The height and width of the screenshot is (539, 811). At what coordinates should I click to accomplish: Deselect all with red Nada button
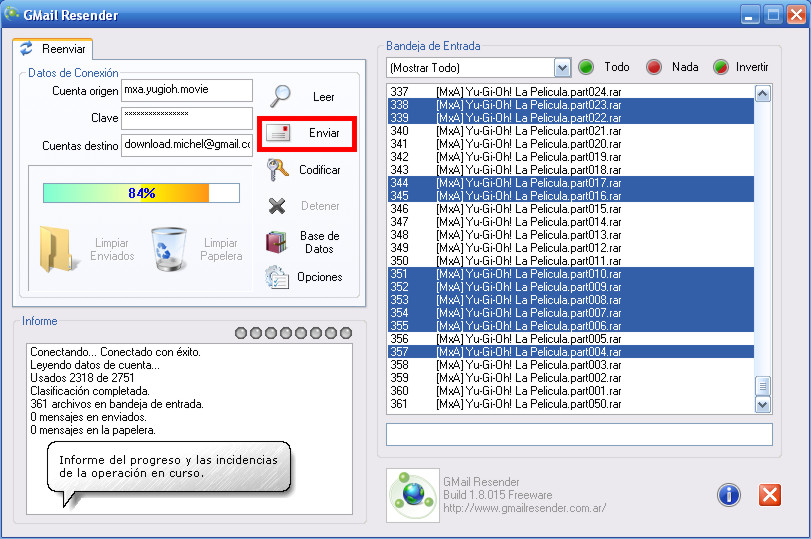point(654,67)
